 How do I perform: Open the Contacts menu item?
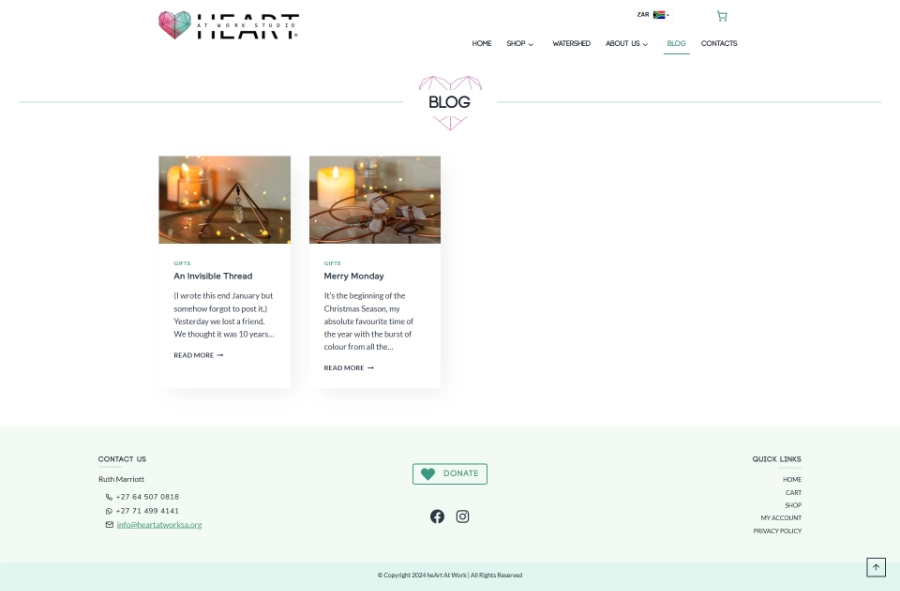coord(719,44)
